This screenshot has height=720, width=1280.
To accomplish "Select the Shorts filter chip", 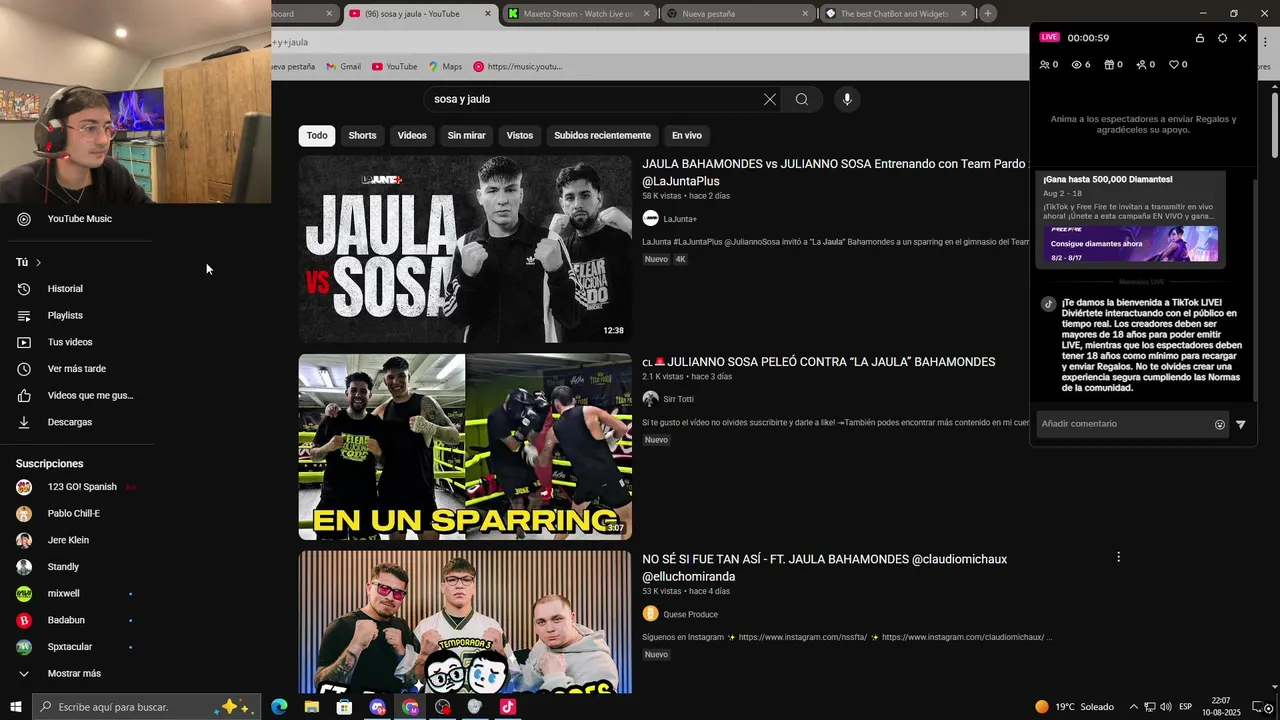I will (362, 135).
